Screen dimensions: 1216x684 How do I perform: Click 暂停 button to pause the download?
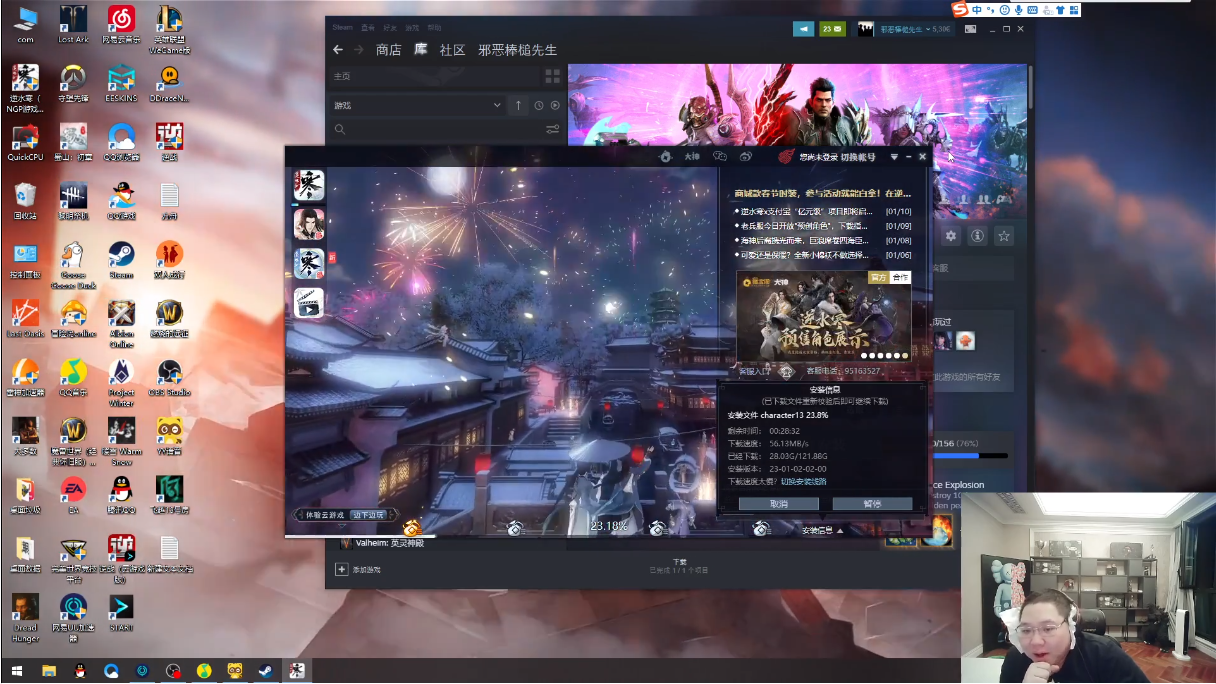click(872, 504)
